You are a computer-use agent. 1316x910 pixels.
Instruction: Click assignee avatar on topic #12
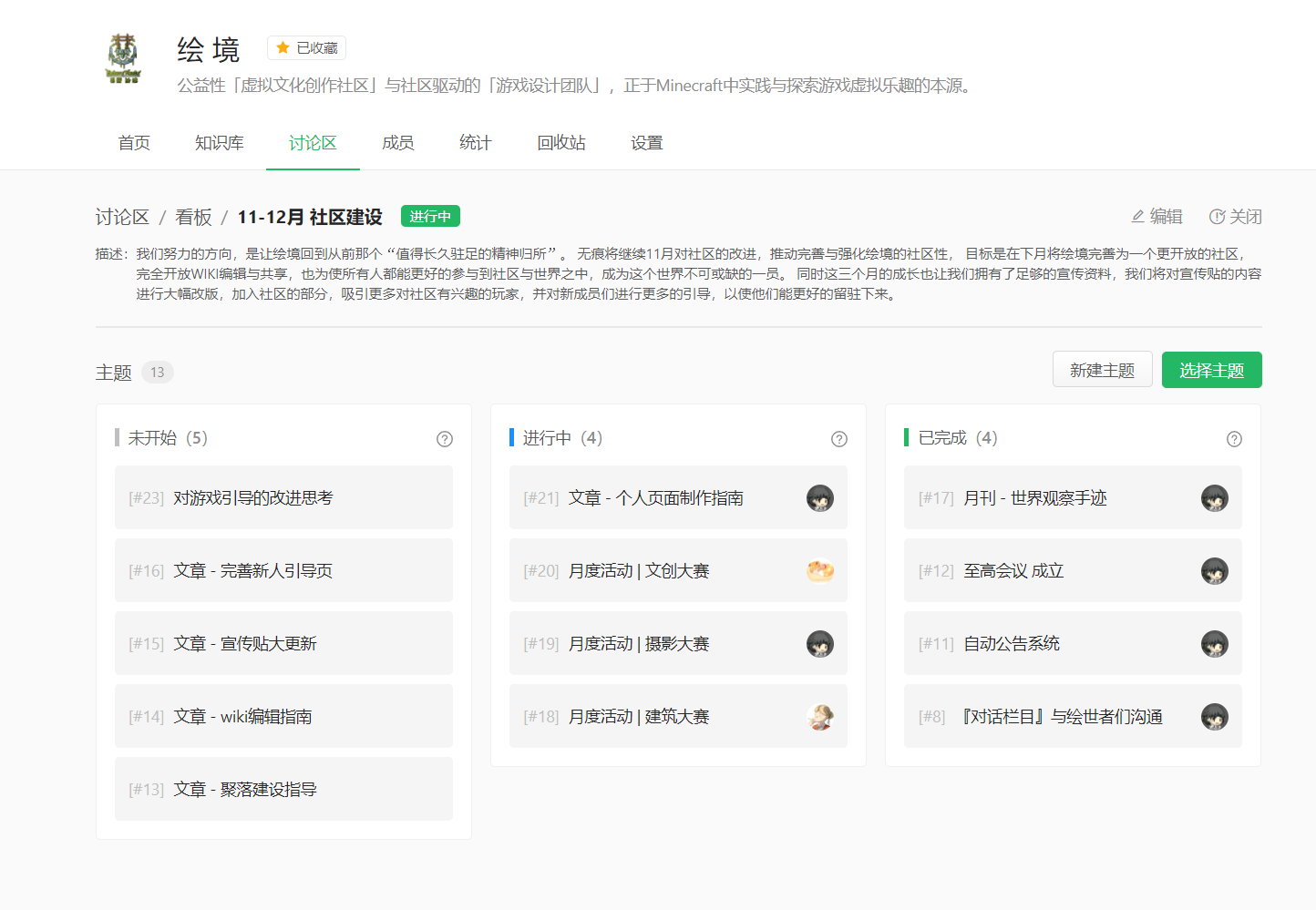(x=1215, y=571)
